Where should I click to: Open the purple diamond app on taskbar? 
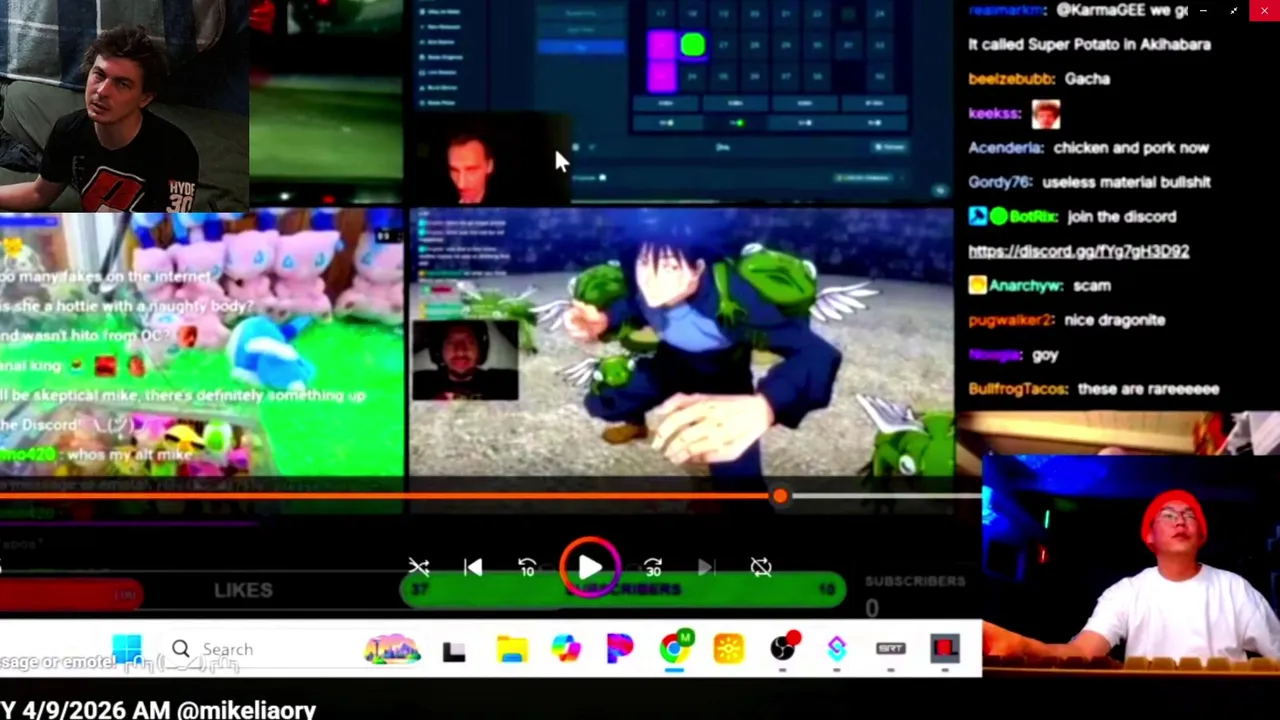click(837, 650)
